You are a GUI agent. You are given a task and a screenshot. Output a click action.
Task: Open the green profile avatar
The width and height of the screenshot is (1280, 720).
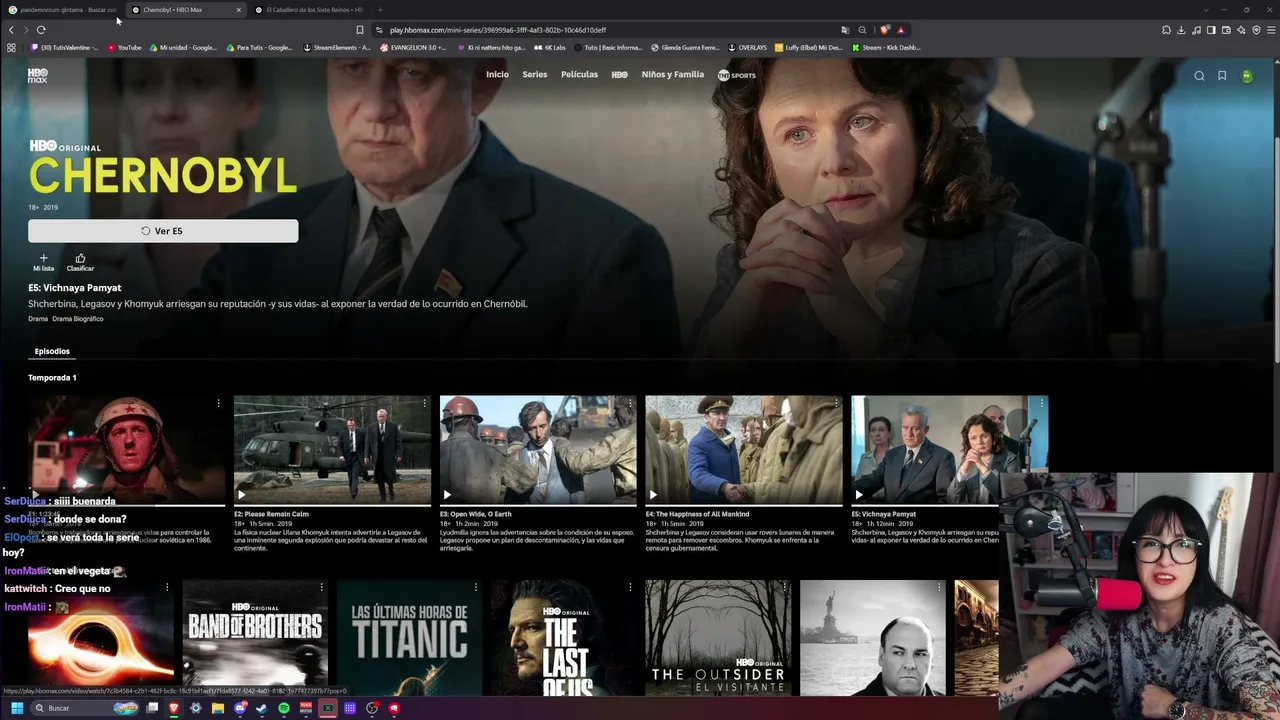(x=1247, y=76)
